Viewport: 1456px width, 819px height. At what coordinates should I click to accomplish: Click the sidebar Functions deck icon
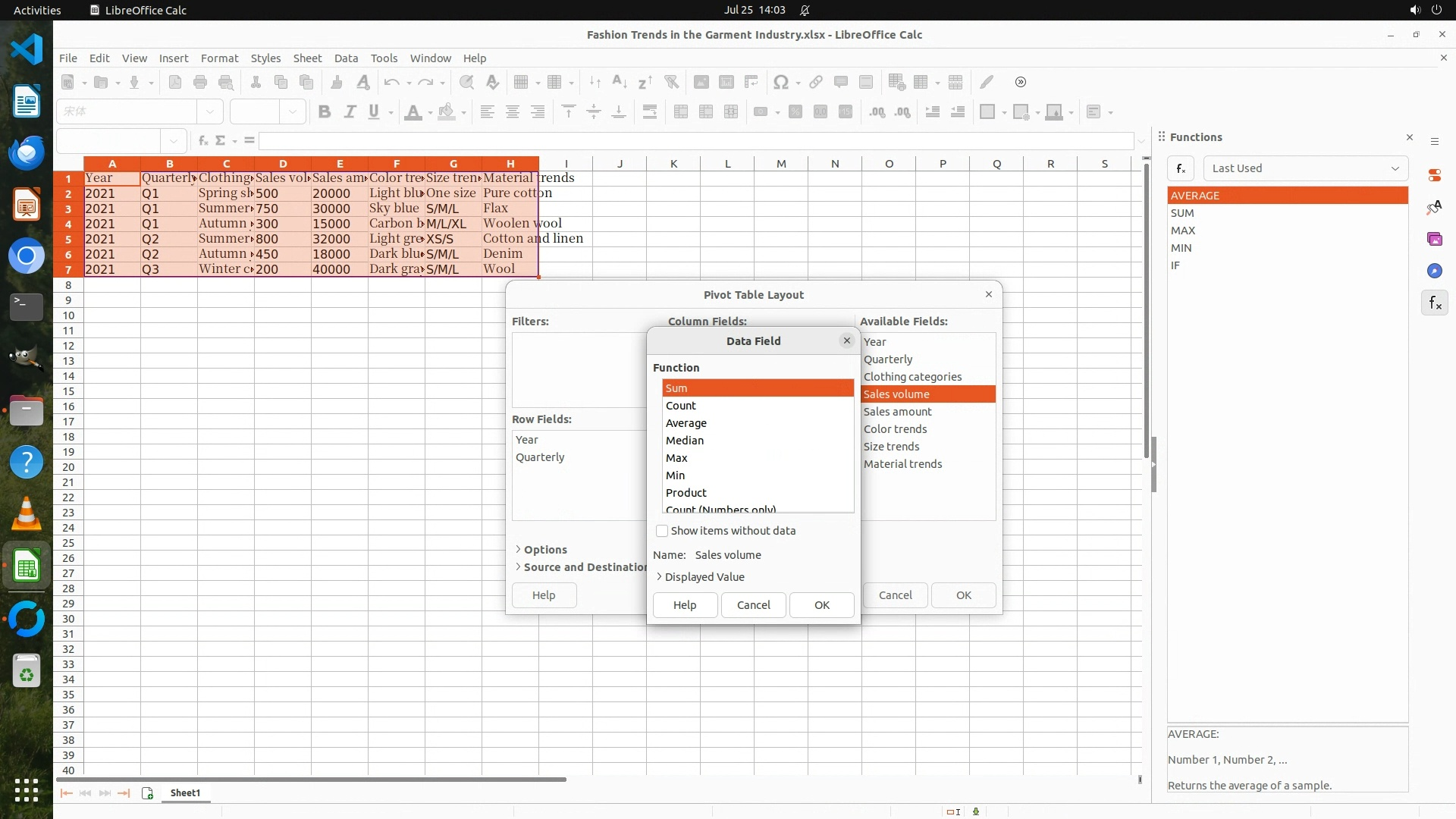(x=1434, y=303)
